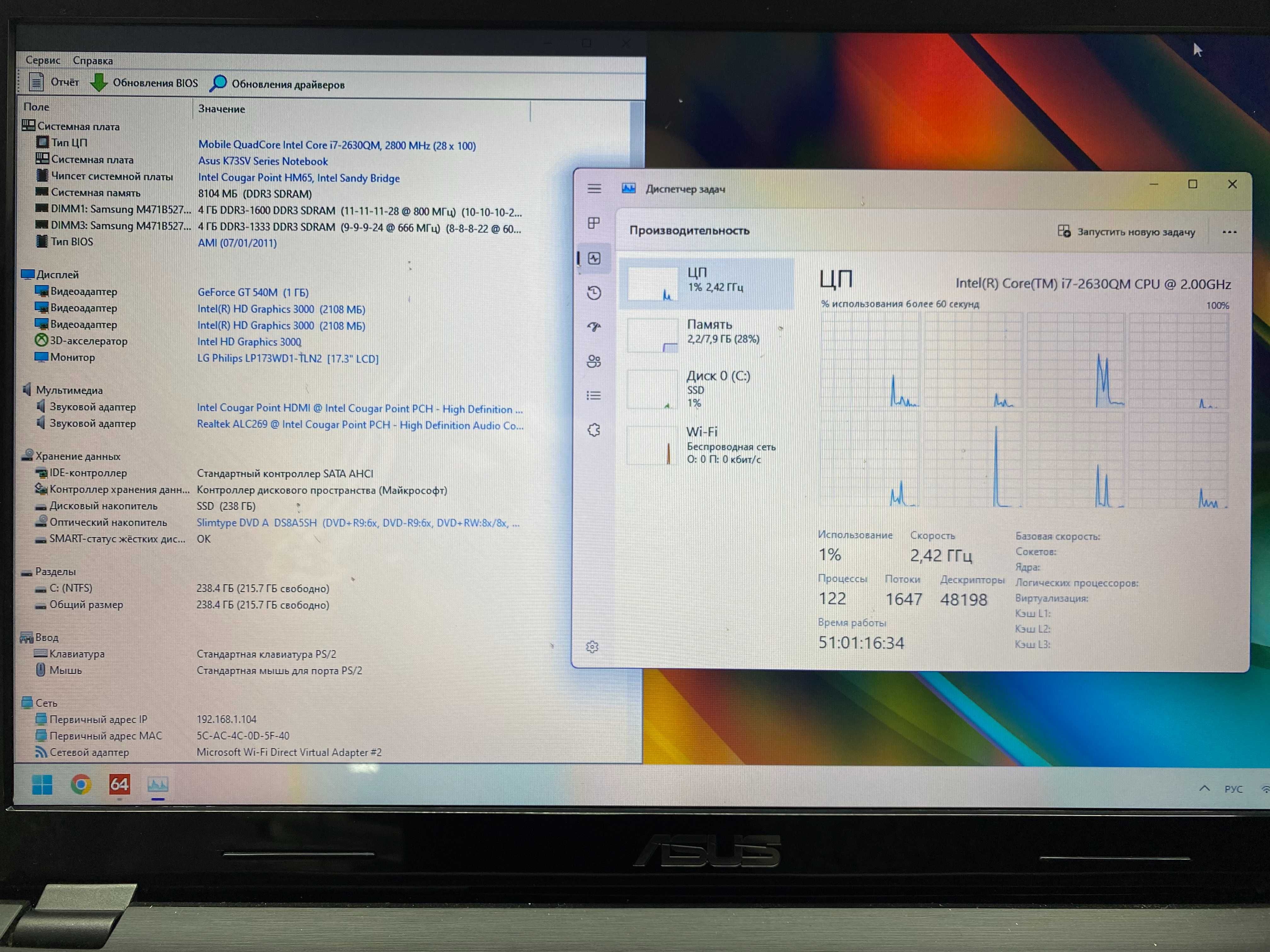Viewport: 1270px width, 952px height.
Task: Open the Details list icon in Task Manager
Action: (x=594, y=395)
